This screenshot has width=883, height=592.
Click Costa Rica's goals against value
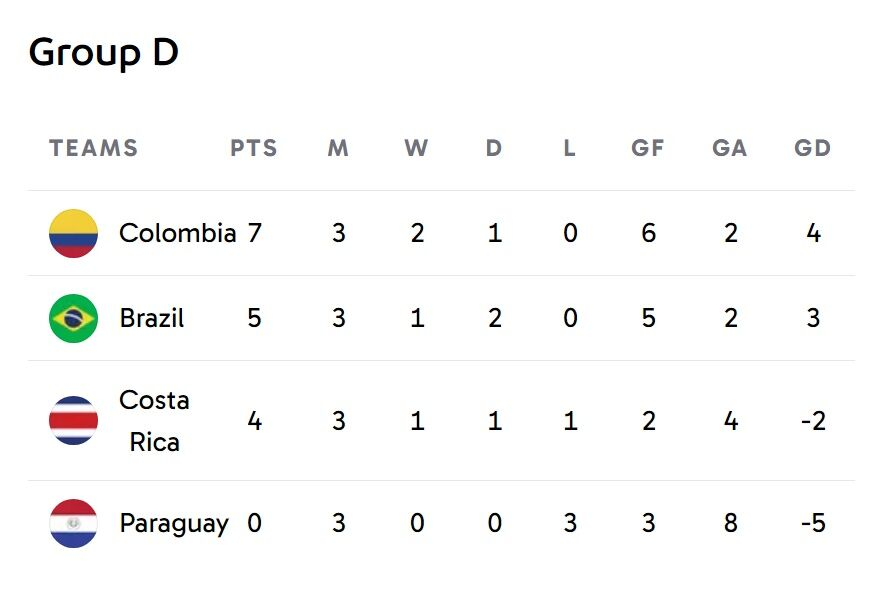point(731,421)
